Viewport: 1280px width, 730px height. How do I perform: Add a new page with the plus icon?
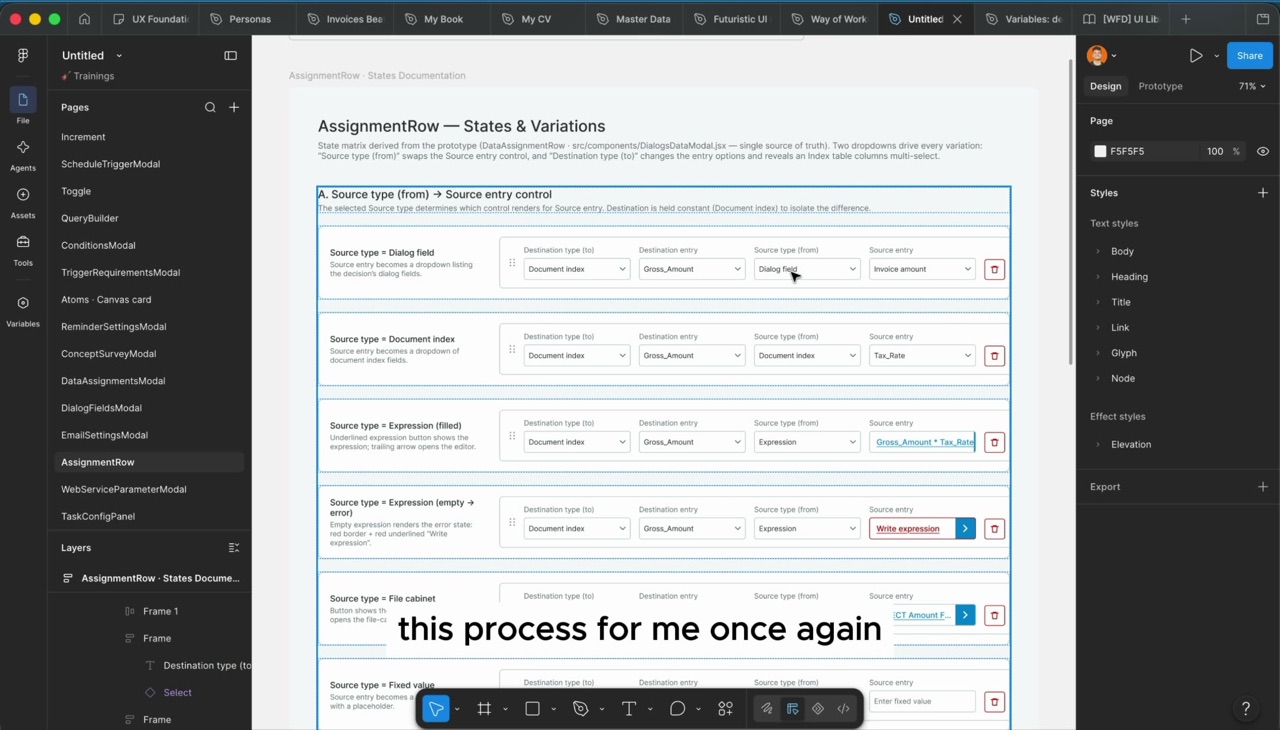coord(234,107)
